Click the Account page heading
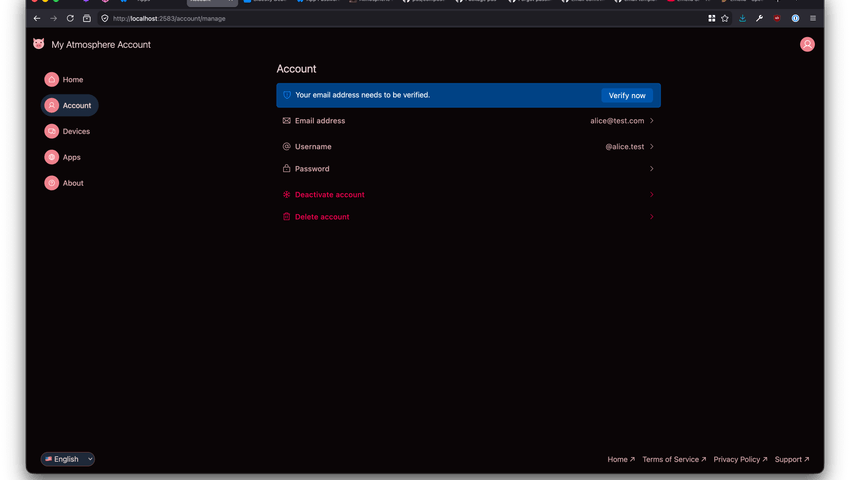The height and width of the screenshot is (480, 850). (296, 69)
